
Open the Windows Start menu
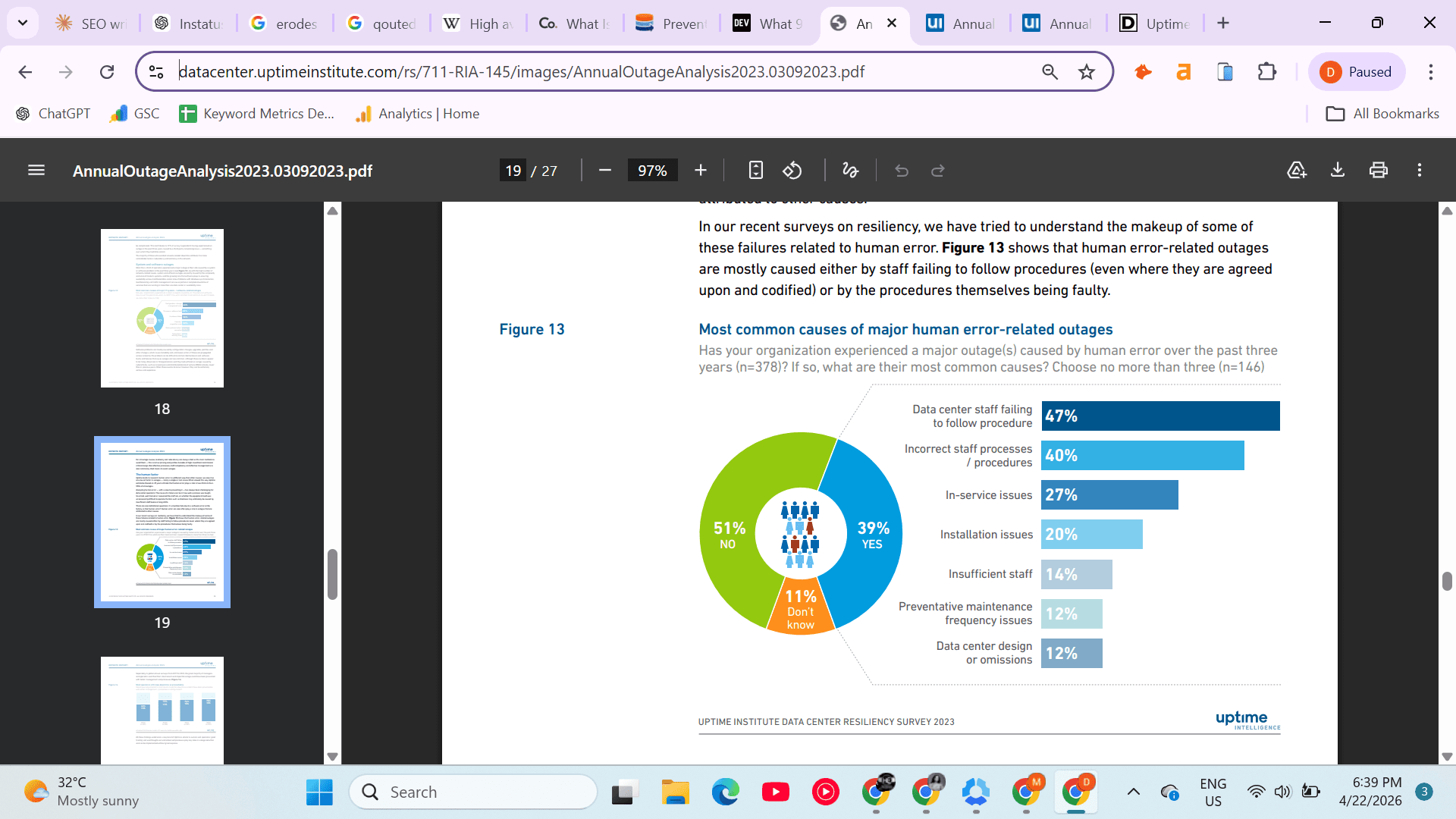tap(319, 792)
